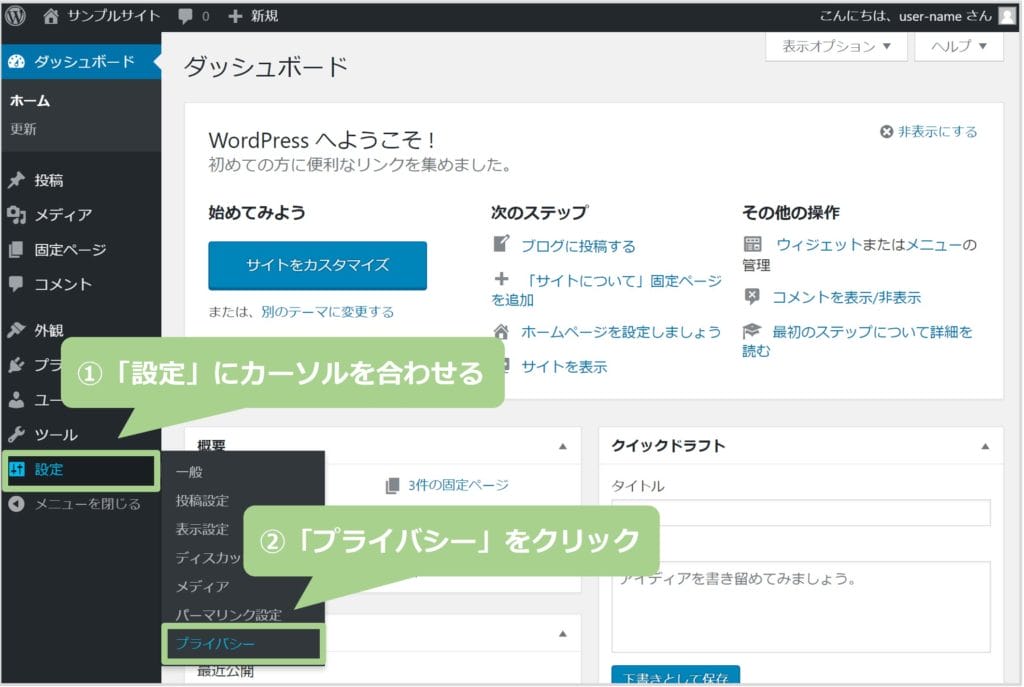Focus the タイトル input field
Viewport: 1024px width, 687px height.
tap(801, 513)
